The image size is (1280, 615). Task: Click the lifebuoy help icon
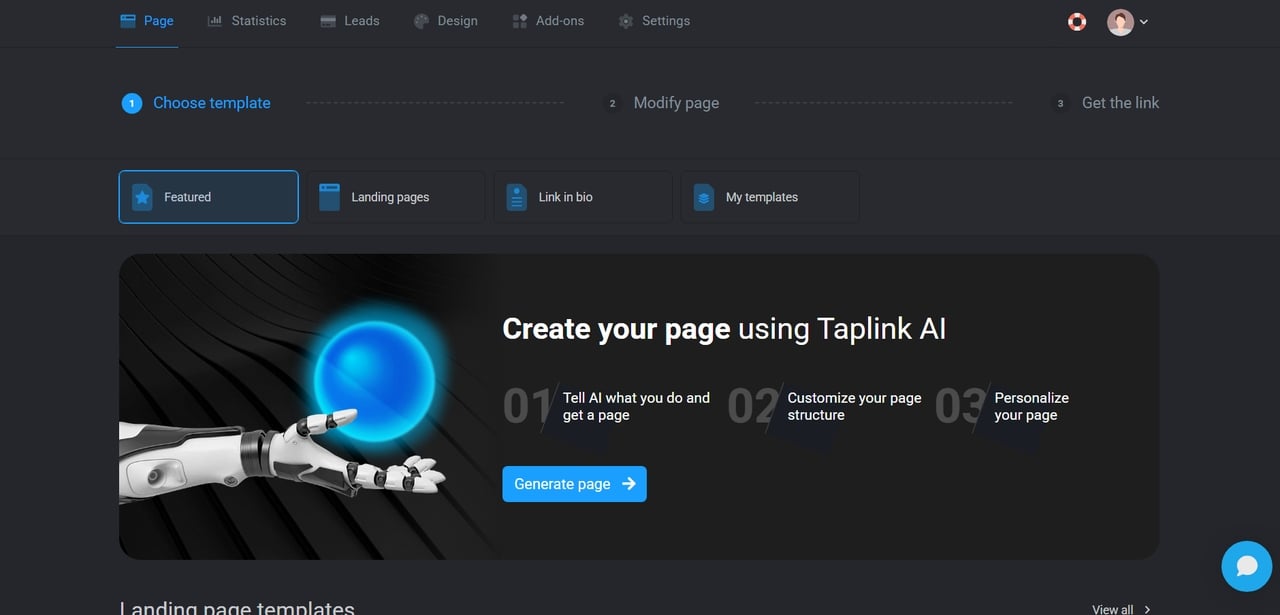tap(1077, 21)
